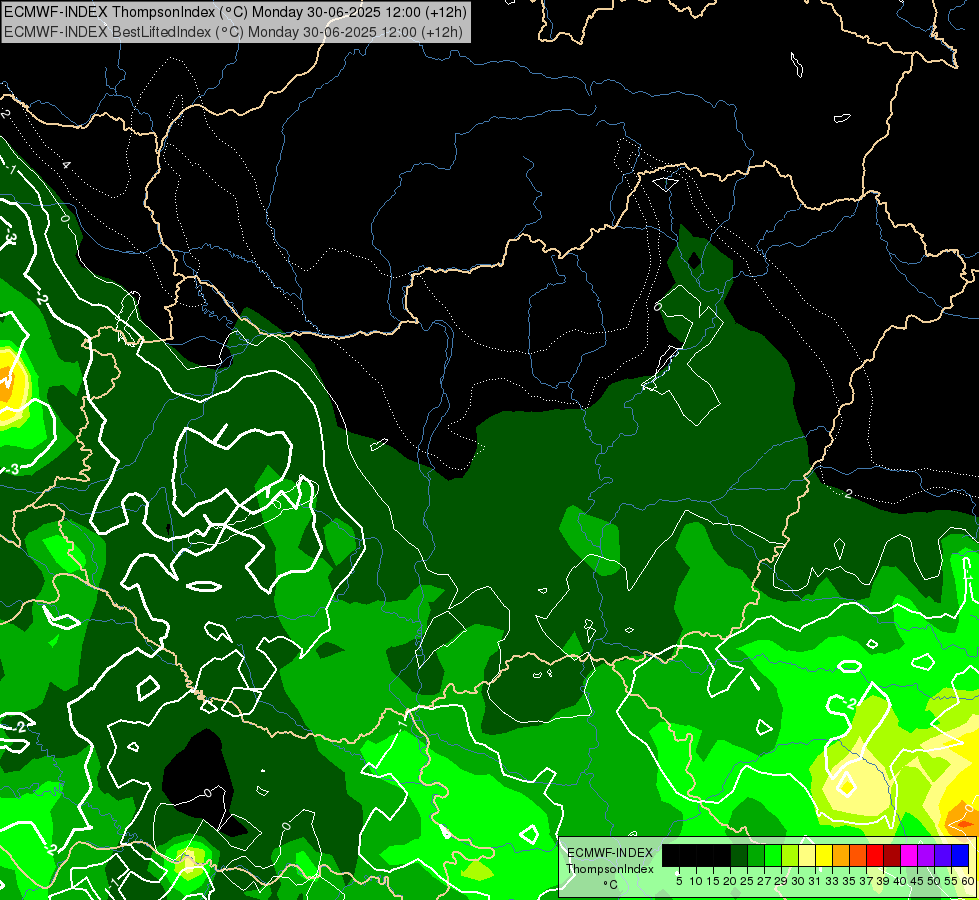Click the legend label ThompsonIndex

(x=610, y=869)
